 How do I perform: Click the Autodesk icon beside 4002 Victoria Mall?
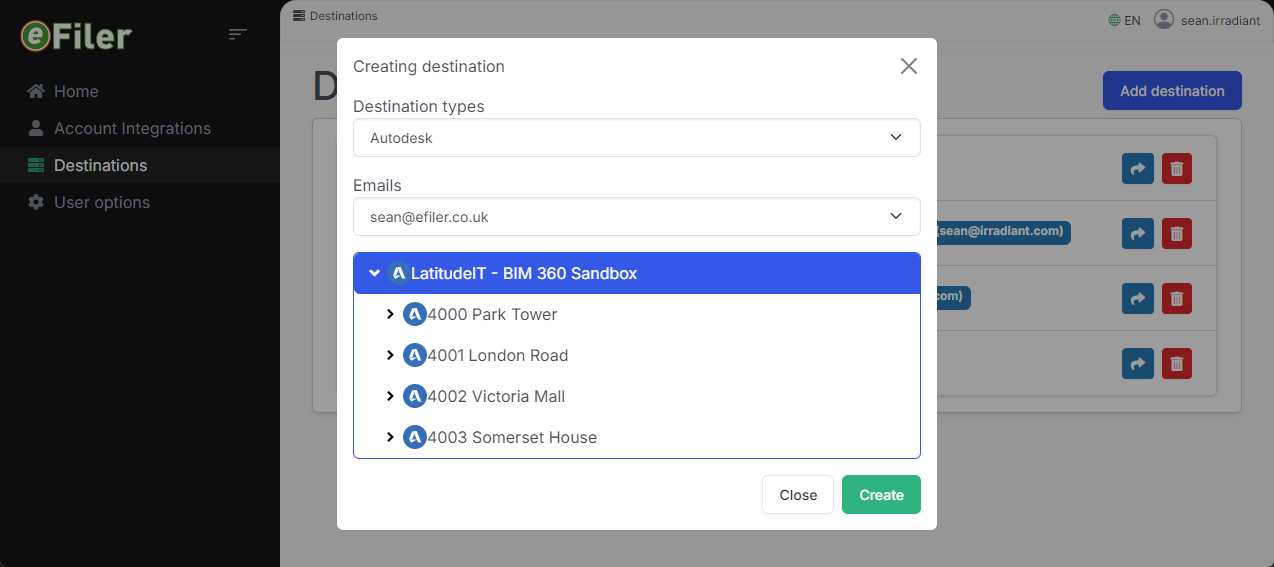coord(415,396)
